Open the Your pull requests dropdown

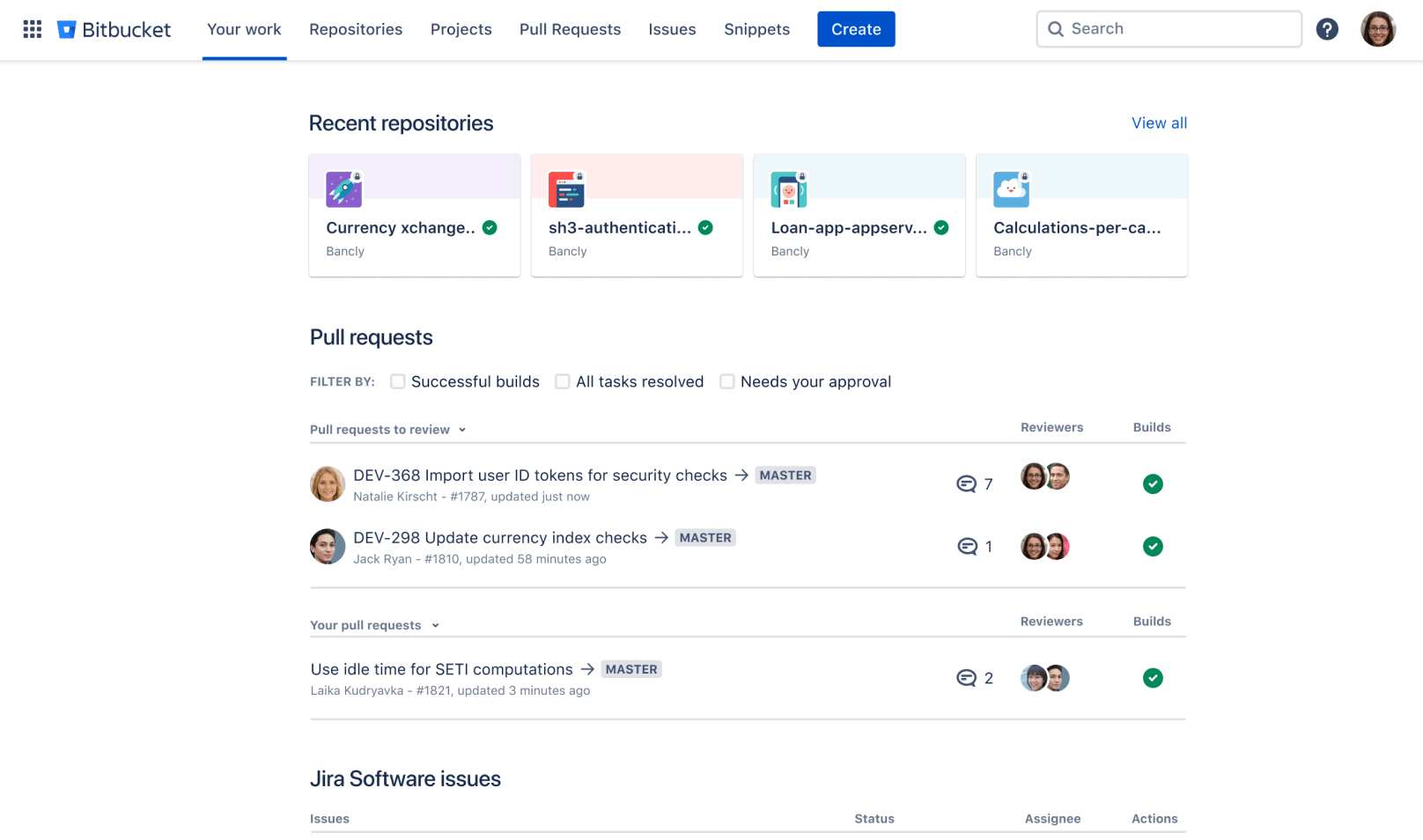point(436,625)
